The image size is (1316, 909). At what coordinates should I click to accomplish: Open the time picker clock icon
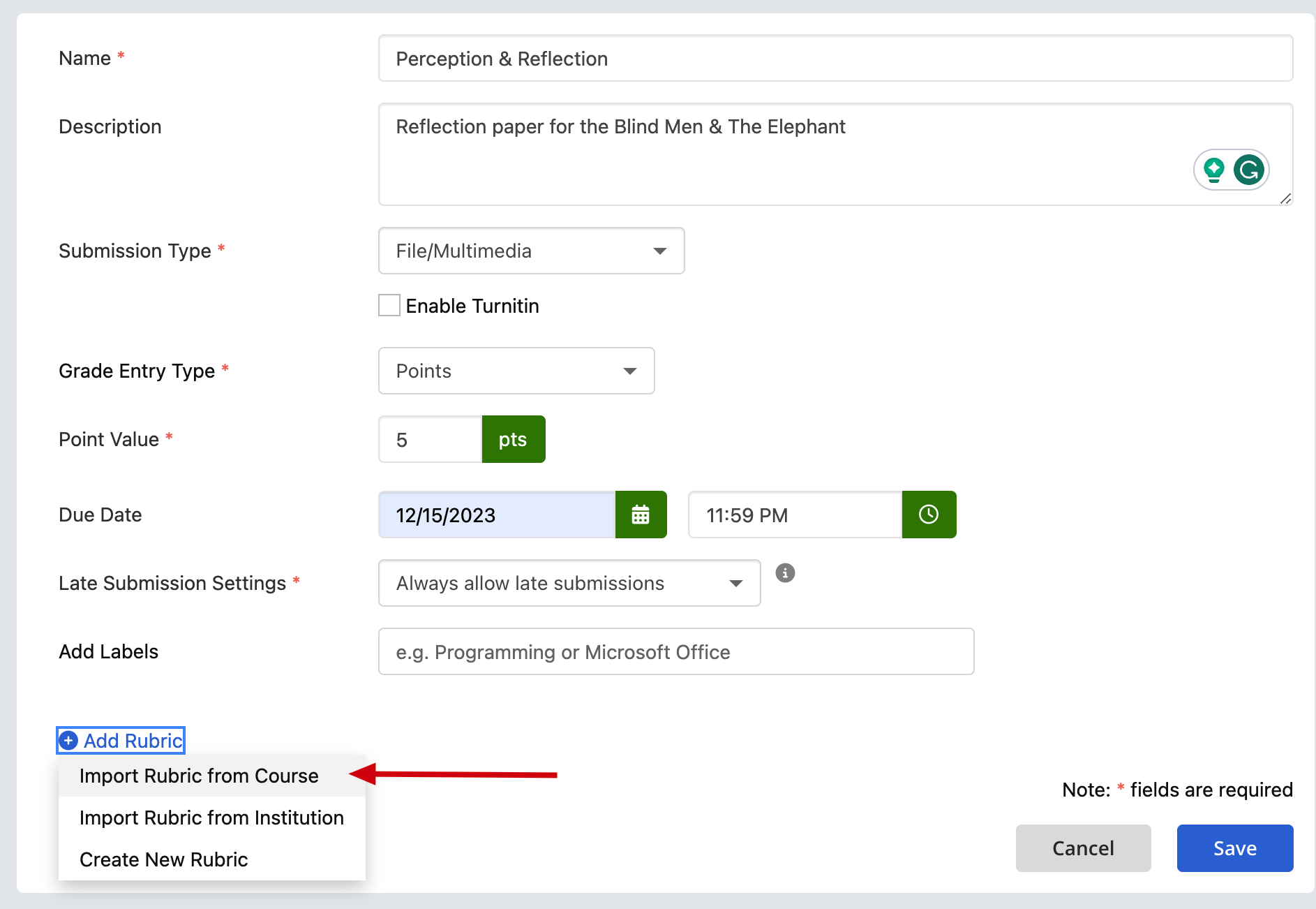tap(929, 515)
